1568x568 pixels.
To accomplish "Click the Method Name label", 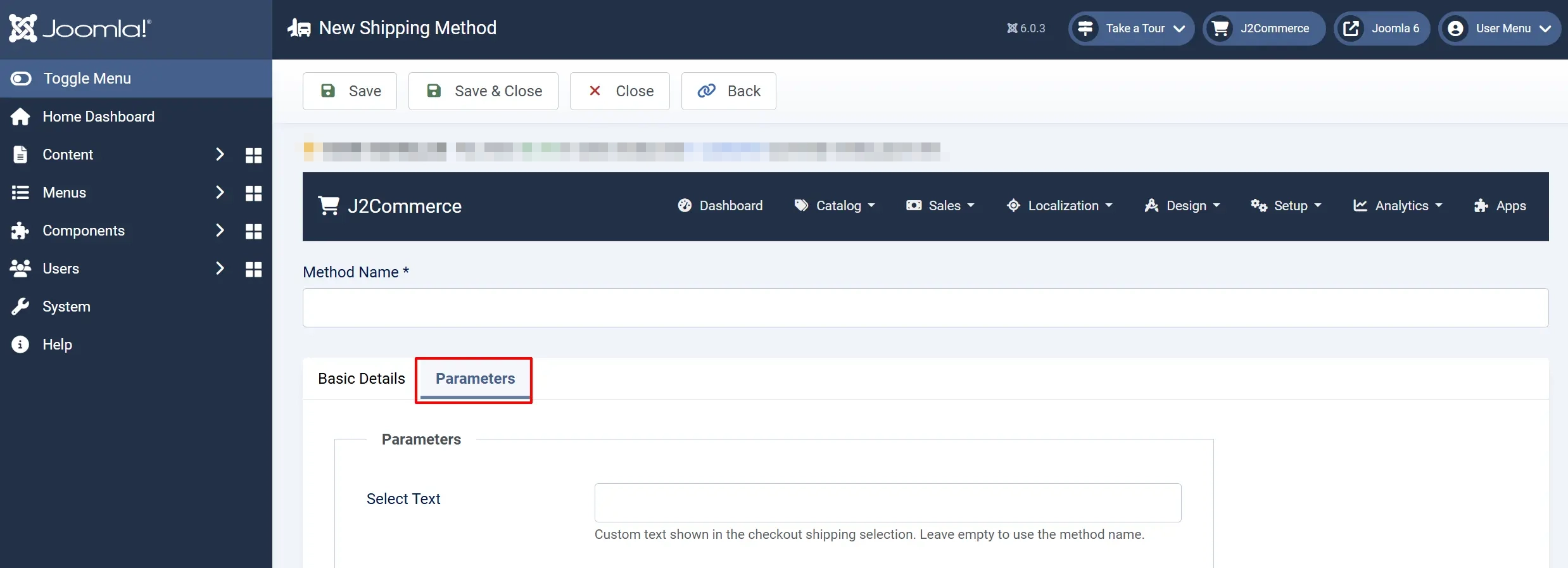I will 356,272.
